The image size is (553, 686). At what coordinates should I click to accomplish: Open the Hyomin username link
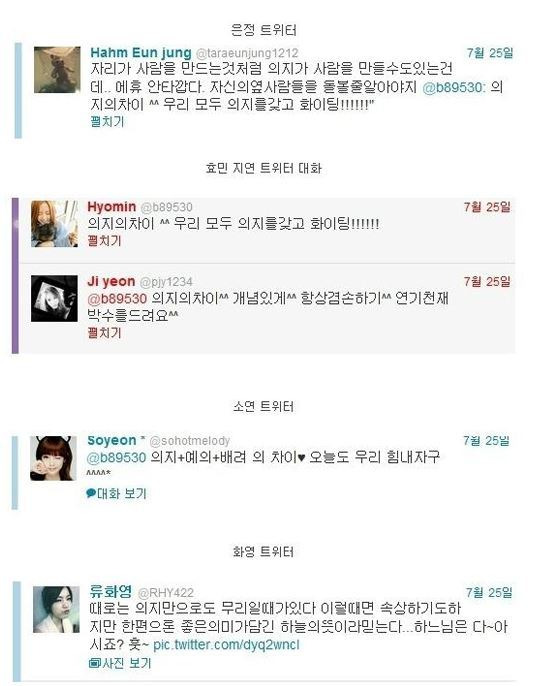click(112, 206)
